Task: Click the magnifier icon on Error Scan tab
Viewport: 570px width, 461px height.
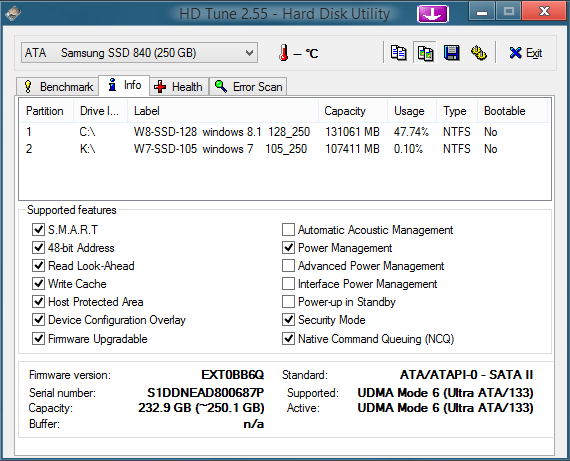Action: [x=221, y=86]
